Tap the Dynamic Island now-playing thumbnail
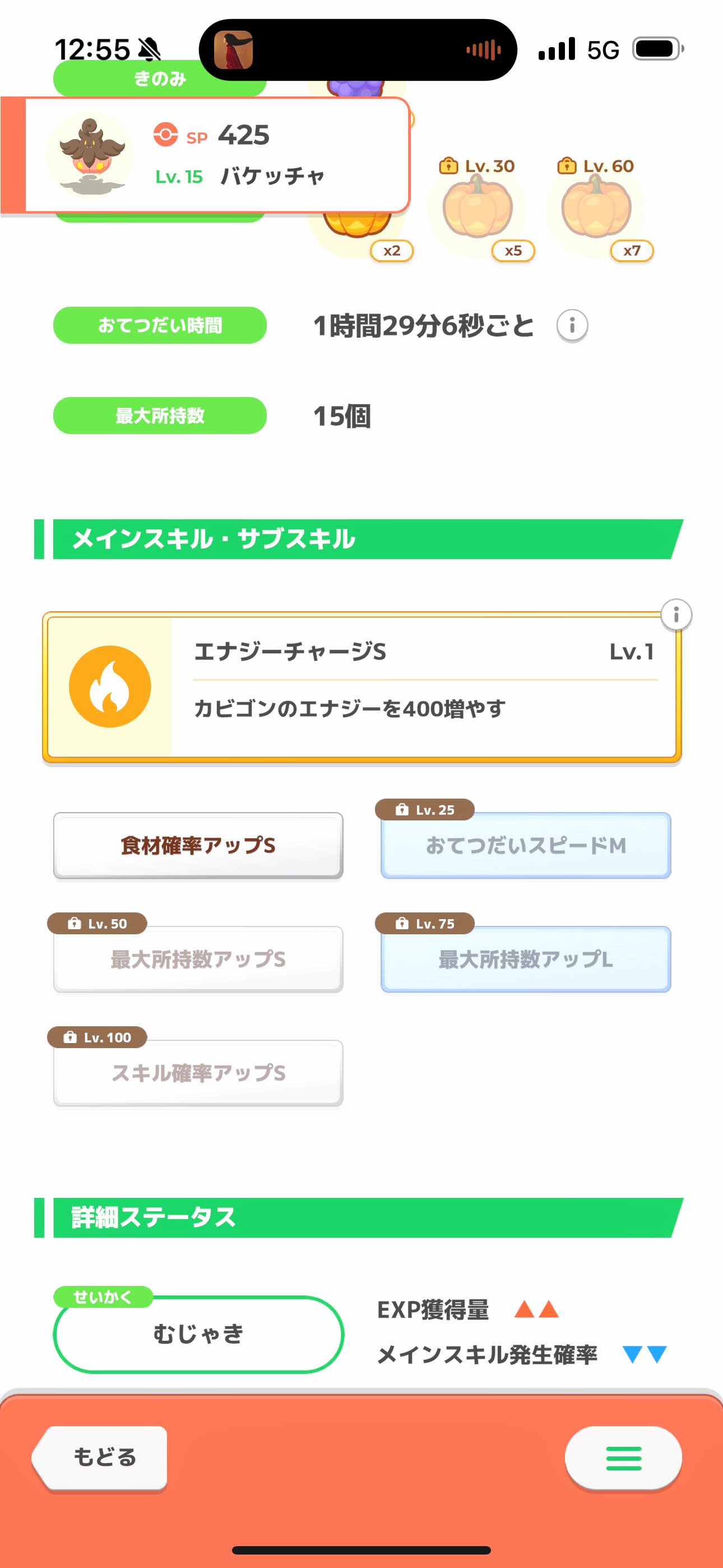The width and height of the screenshot is (723, 1568). click(234, 50)
